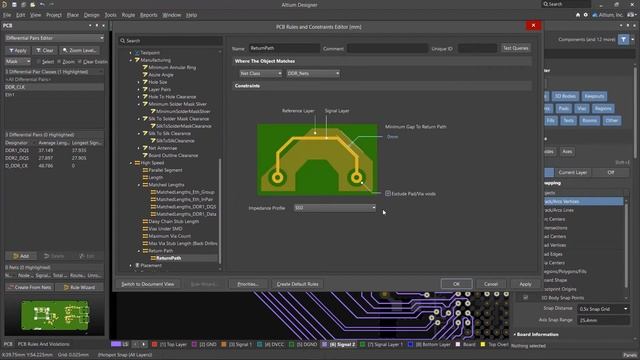Open the Design menu
The image size is (640, 360).
point(91,15)
